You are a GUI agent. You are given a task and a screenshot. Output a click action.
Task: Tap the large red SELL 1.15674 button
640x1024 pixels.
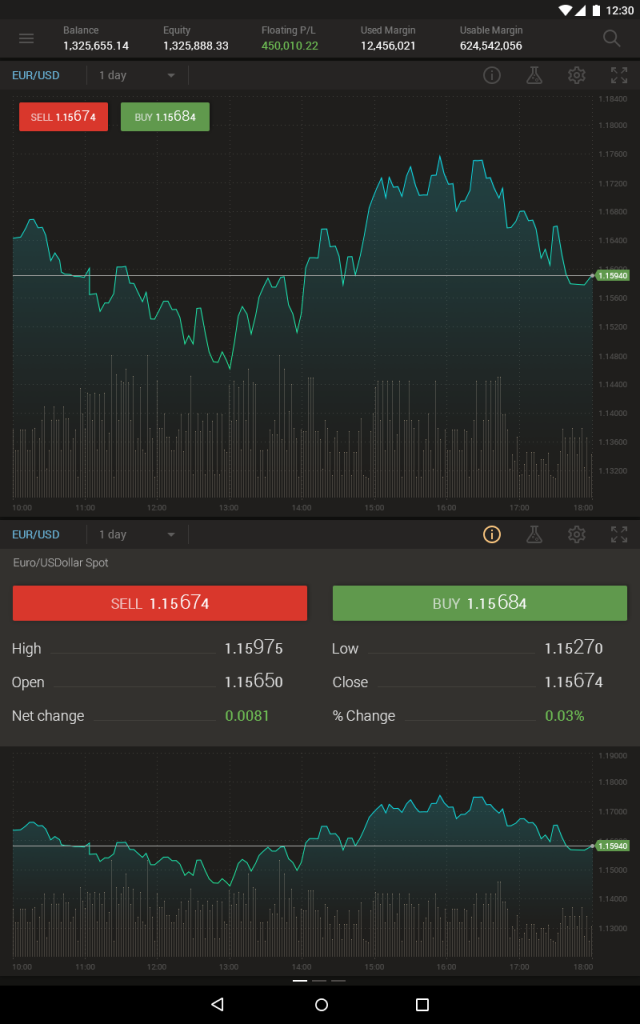[160, 603]
